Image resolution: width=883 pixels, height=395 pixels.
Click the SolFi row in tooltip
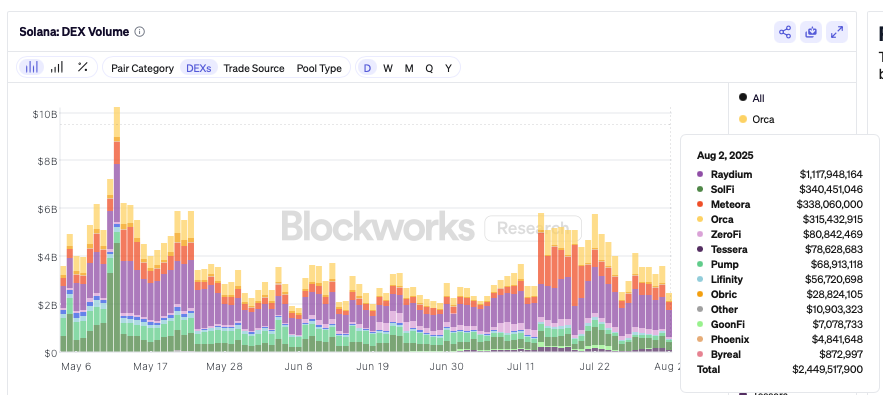click(780, 189)
